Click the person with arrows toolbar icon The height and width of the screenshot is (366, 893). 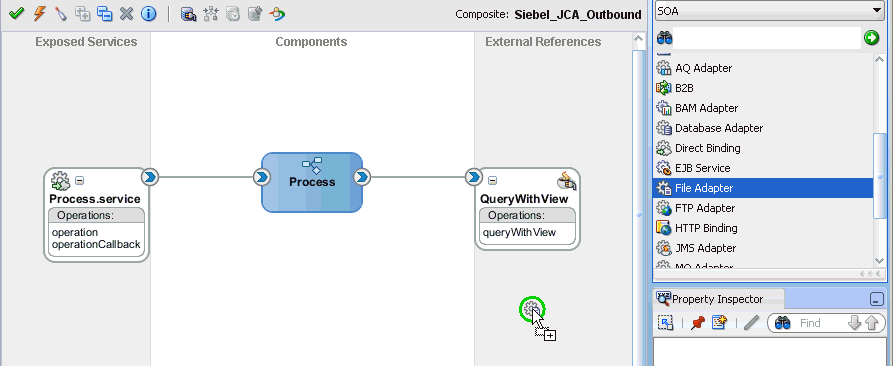point(277,14)
